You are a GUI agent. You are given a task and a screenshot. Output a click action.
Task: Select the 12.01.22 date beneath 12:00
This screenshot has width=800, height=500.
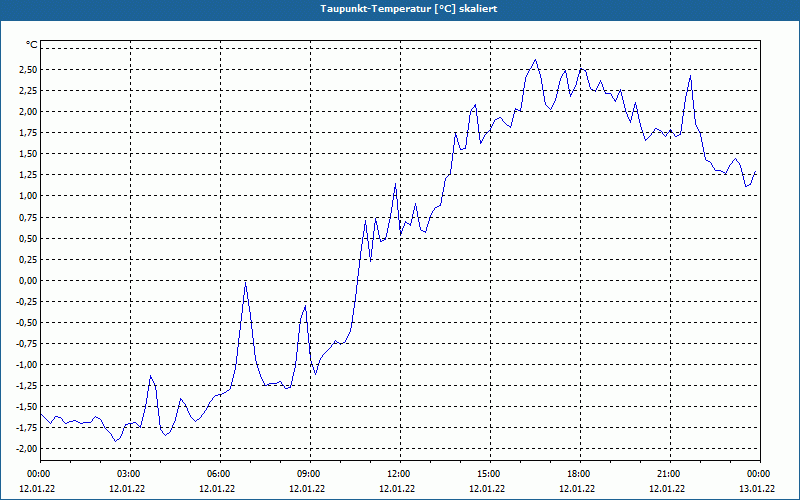click(397, 489)
